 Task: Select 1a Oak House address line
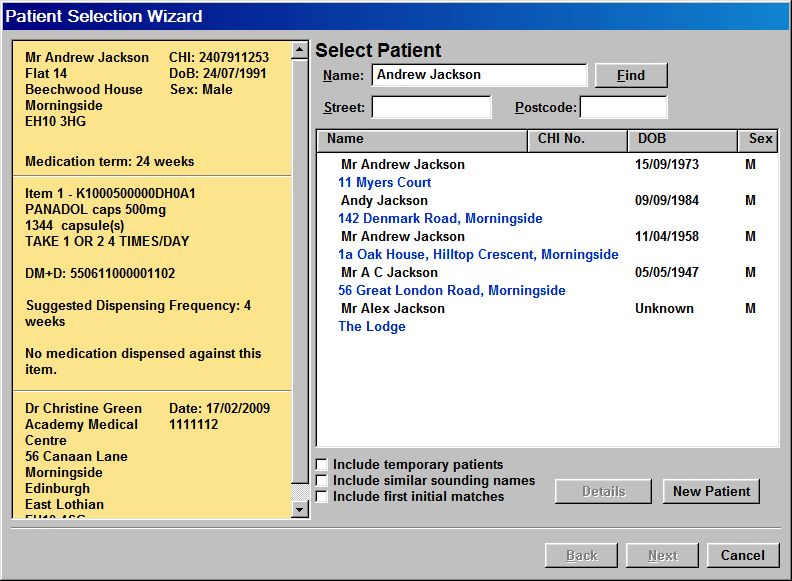(478, 254)
